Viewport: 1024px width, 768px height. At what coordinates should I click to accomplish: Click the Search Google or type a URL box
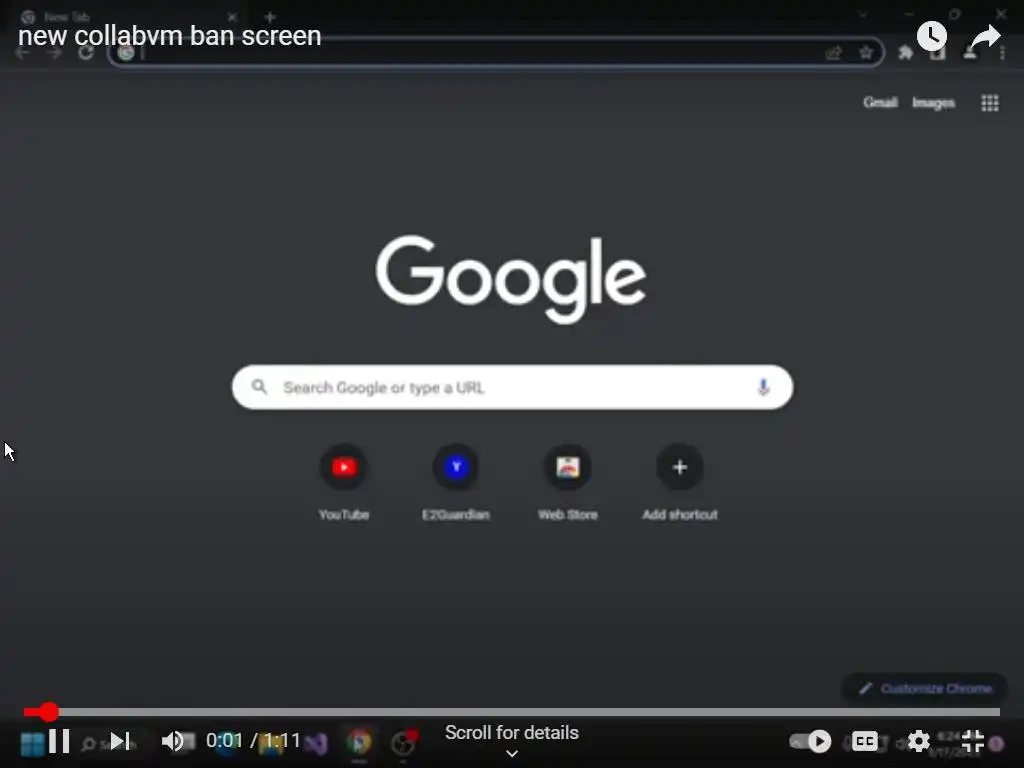click(x=513, y=387)
